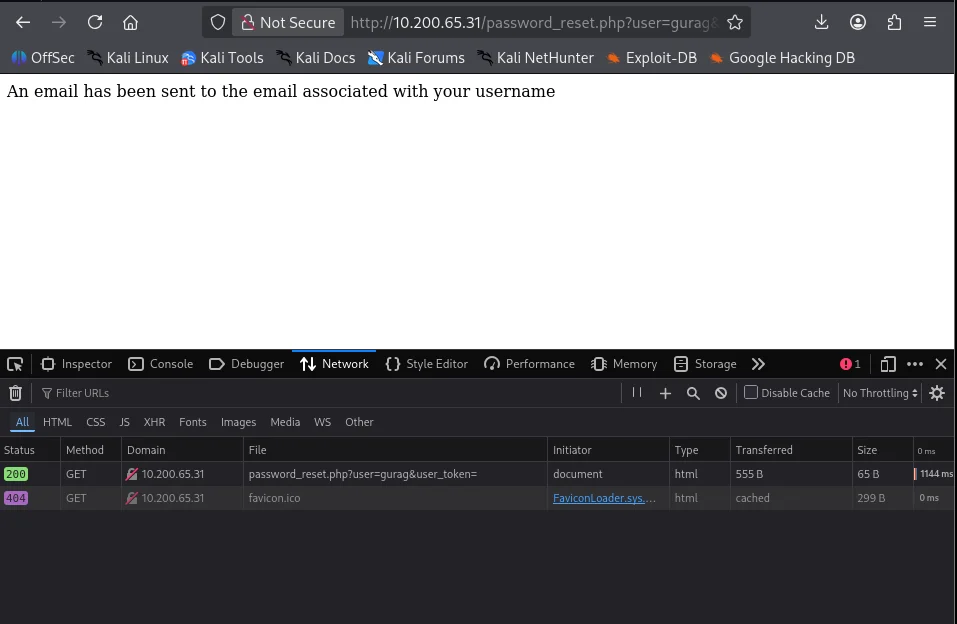Switch to the Console tab
This screenshot has height=624, width=957.
[161, 364]
